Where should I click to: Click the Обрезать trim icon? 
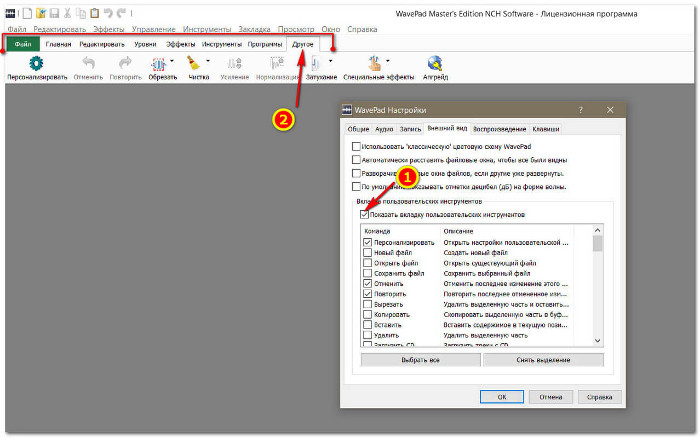coord(157,64)
